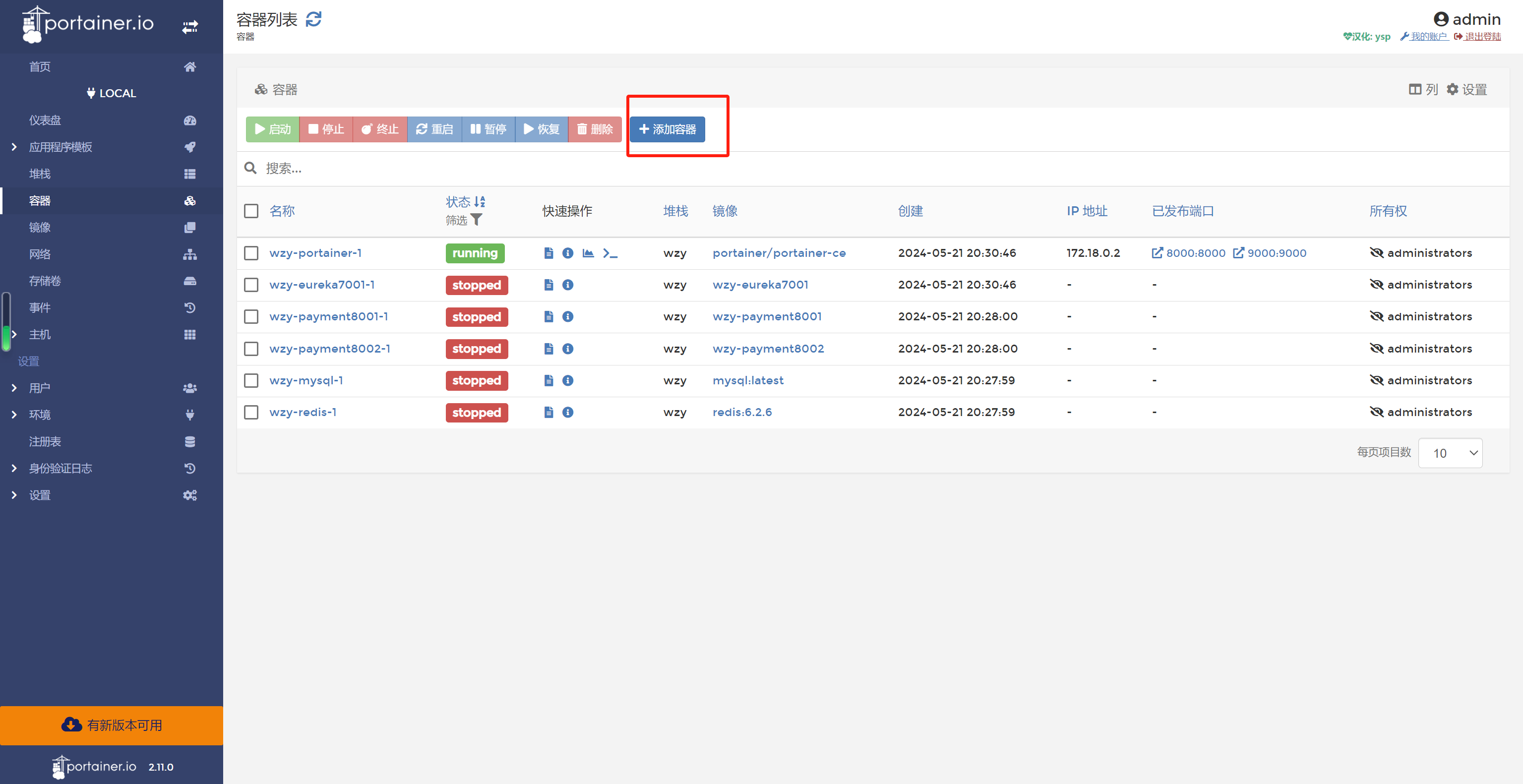This screenshot has height=784, width=1523.
Task: Collapse the sidebar using the toggle arrows icon
Action: click(x=190, y=27)
